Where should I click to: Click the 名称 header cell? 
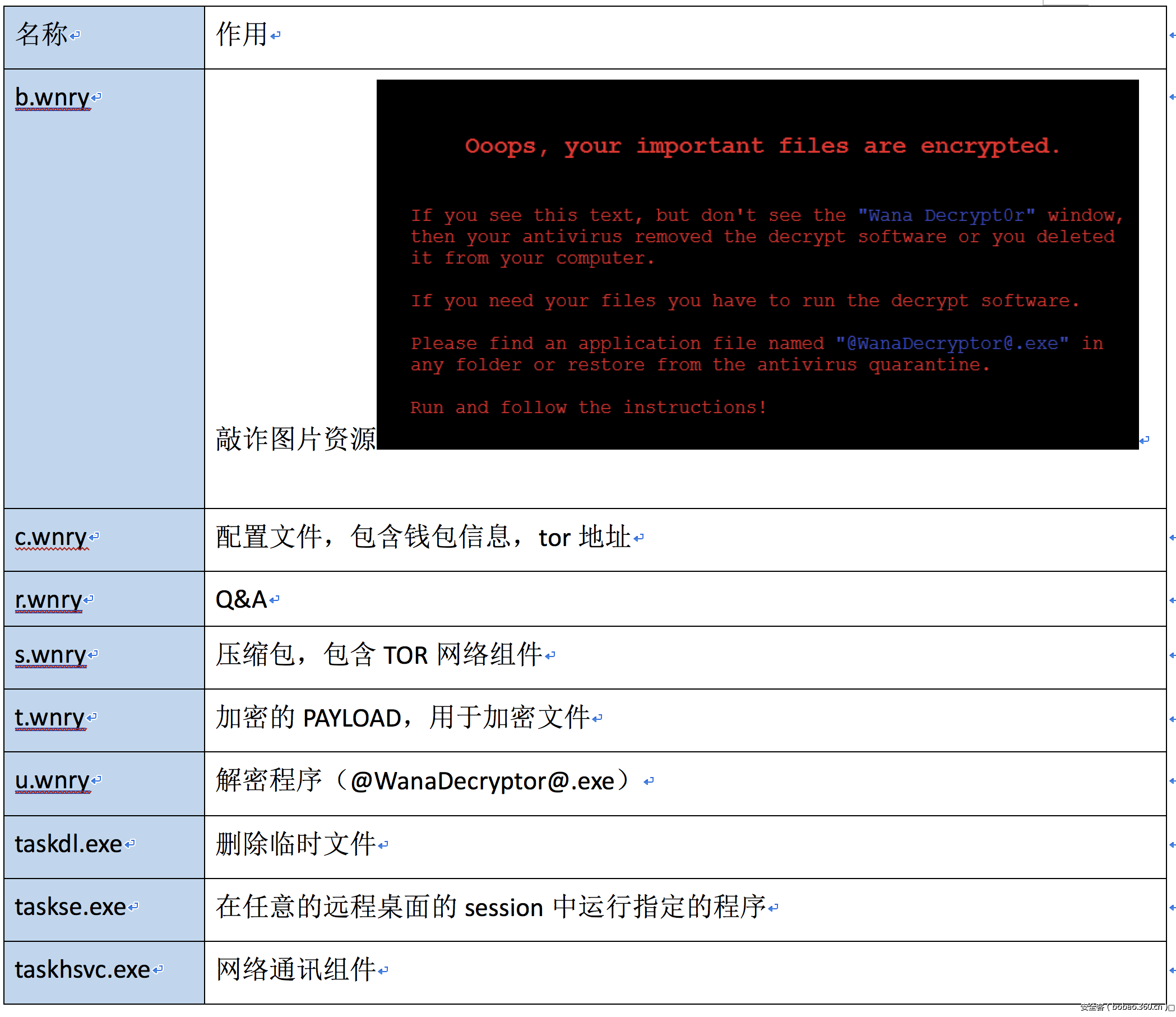pos(42,35)
